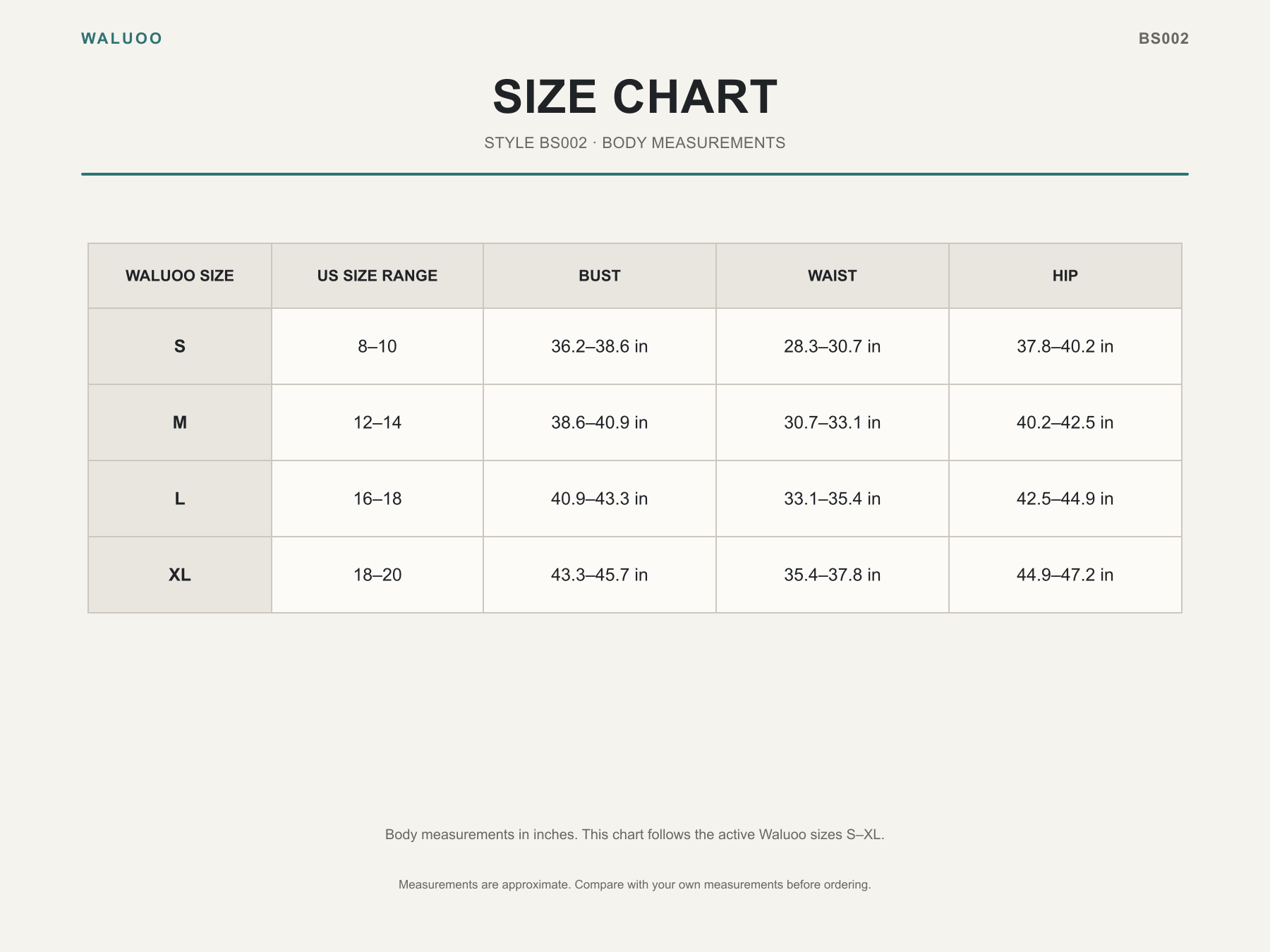Click the BS002 style code at top right
Image resolution: width=1270 pixels, height=952 pixels.
pos(1163,39)
